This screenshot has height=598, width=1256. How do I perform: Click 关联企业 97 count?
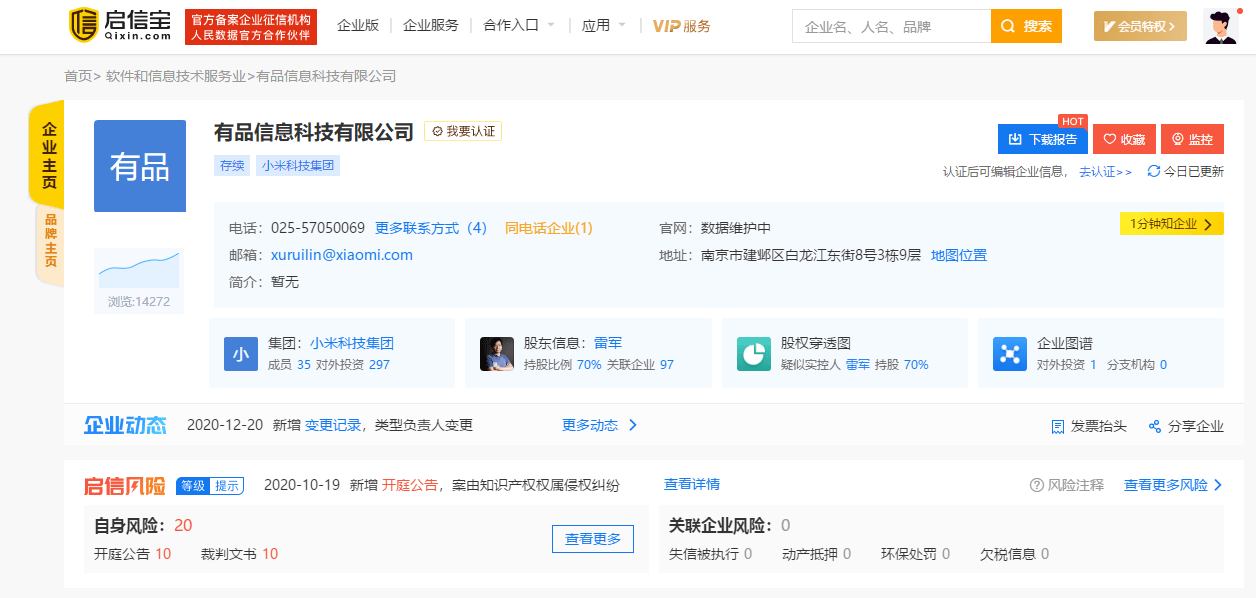(640, 365)
